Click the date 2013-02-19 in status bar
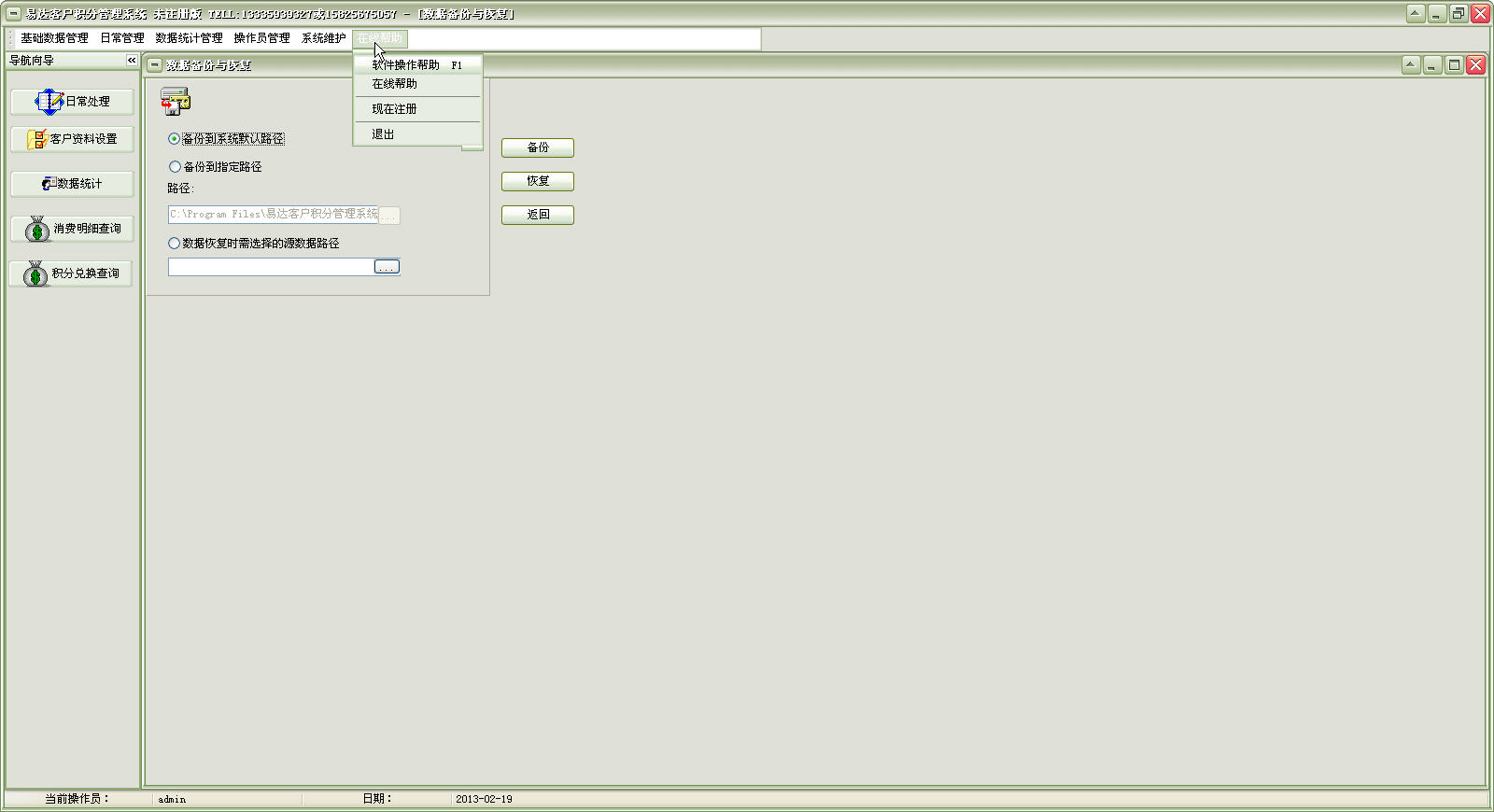 [x=484, y=800]
